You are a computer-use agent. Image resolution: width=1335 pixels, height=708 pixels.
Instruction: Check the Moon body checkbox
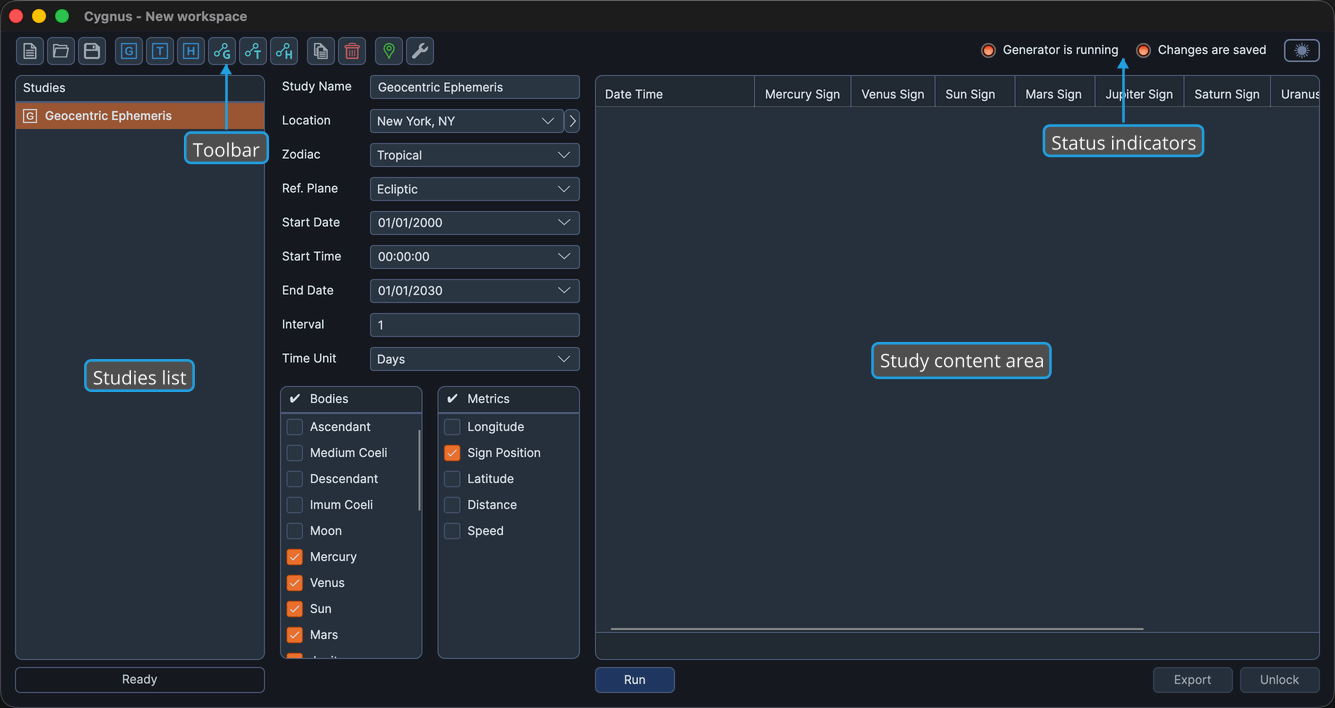click(295, 531)
